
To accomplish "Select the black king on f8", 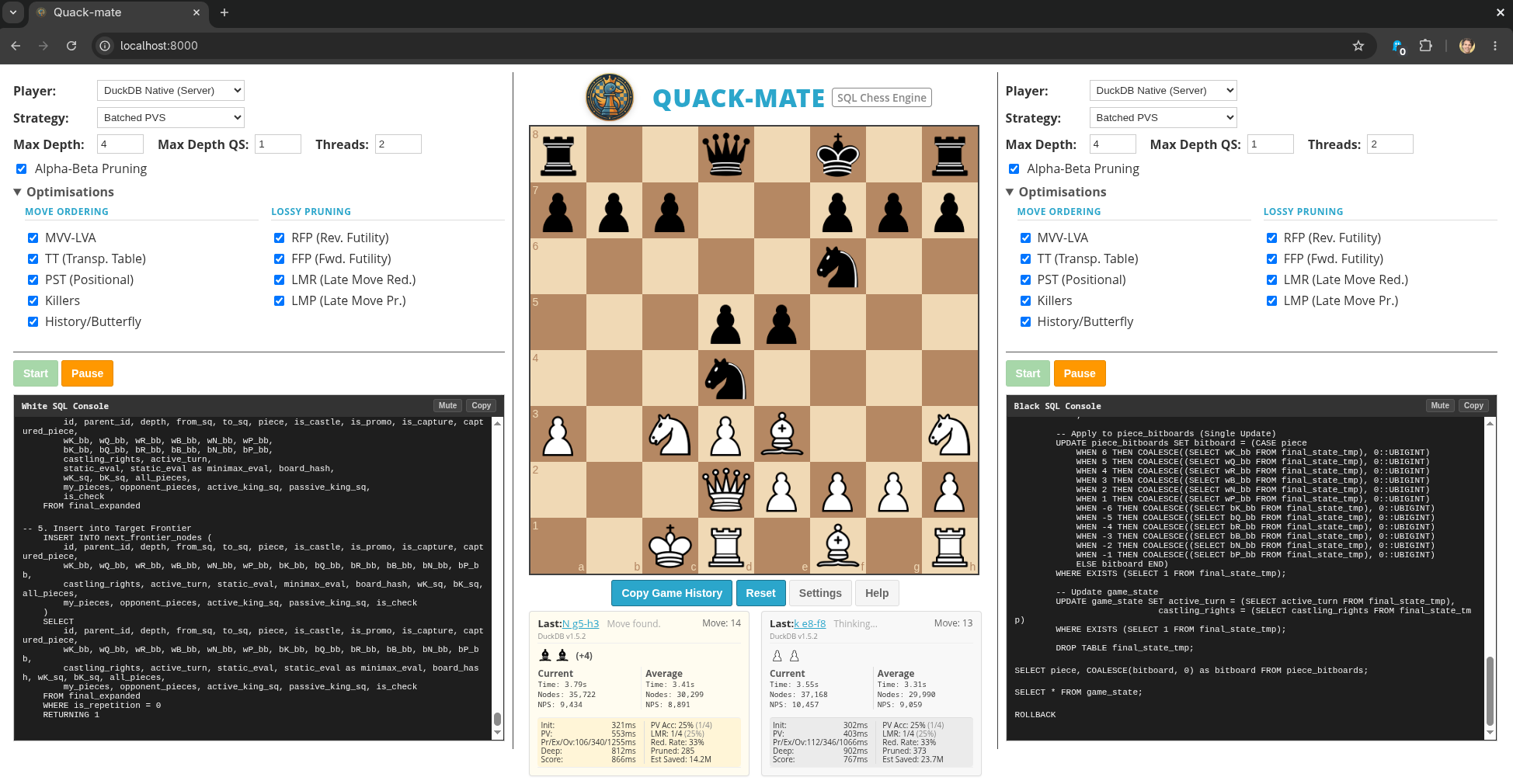I will (837, 154).
